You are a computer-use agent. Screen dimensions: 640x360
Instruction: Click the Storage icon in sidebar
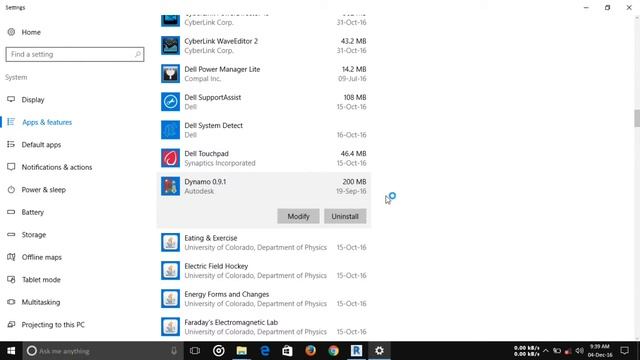[x=11, y=234]
